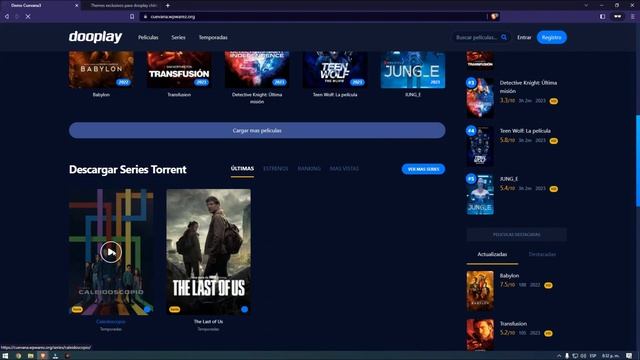Select the RANKING series tab
This screenshot has height=360, width=640.
point(309,169)
